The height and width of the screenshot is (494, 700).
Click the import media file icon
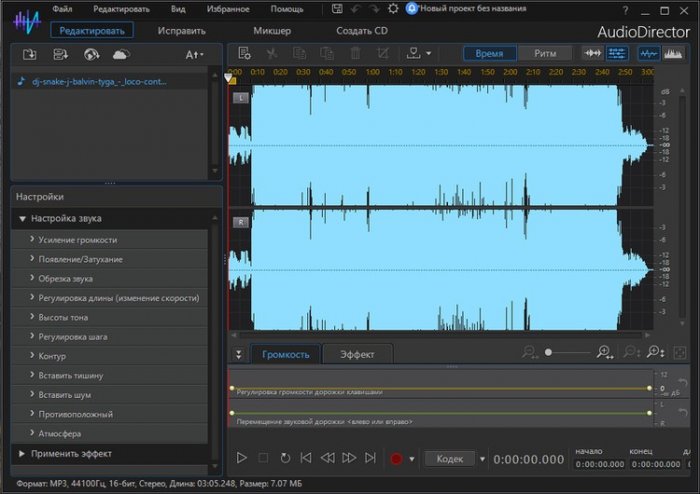tap(29, 53)
